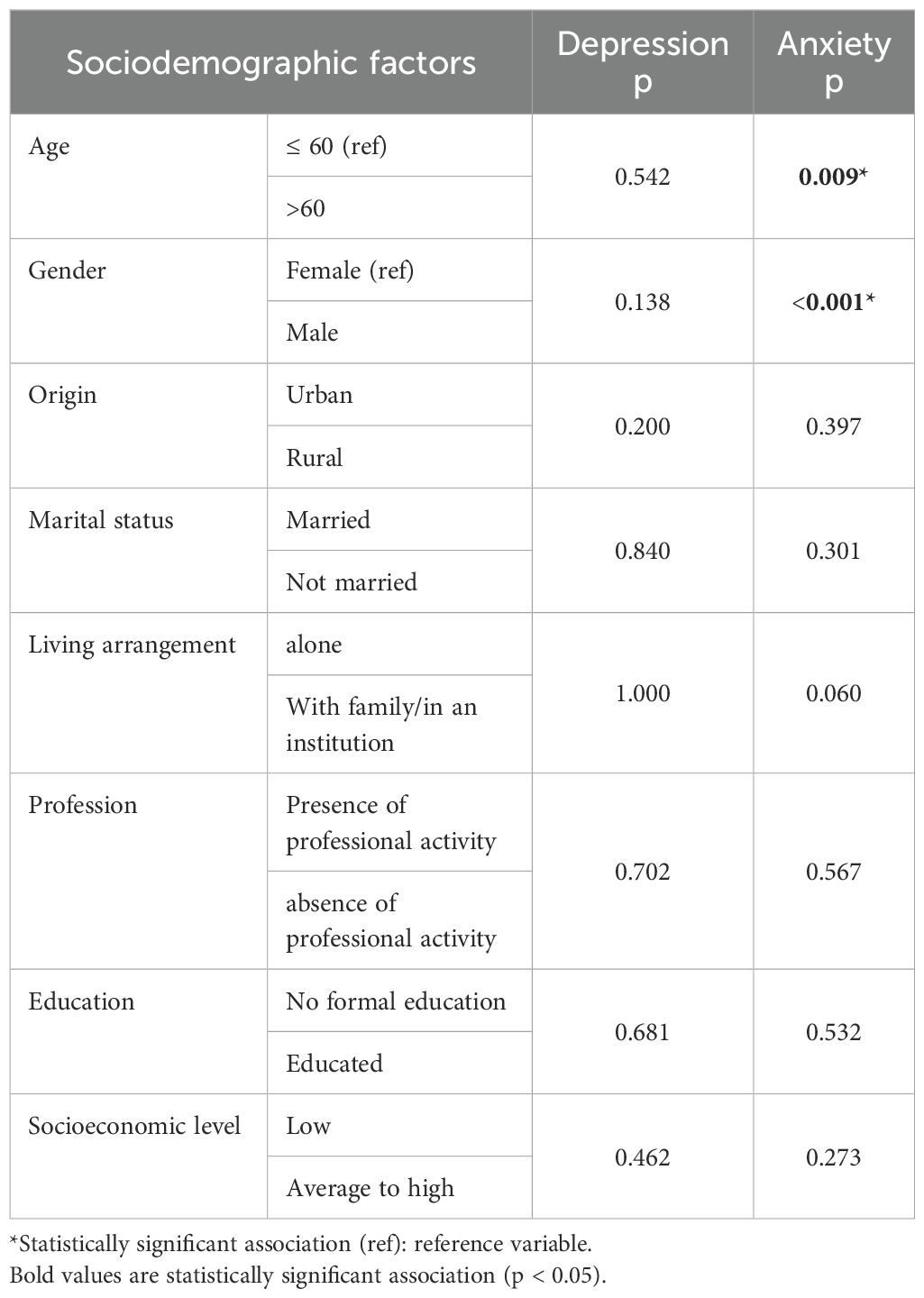Viewport: 924px width, 1298px height.
Task: Click the Not married cell
Action: 352,582
